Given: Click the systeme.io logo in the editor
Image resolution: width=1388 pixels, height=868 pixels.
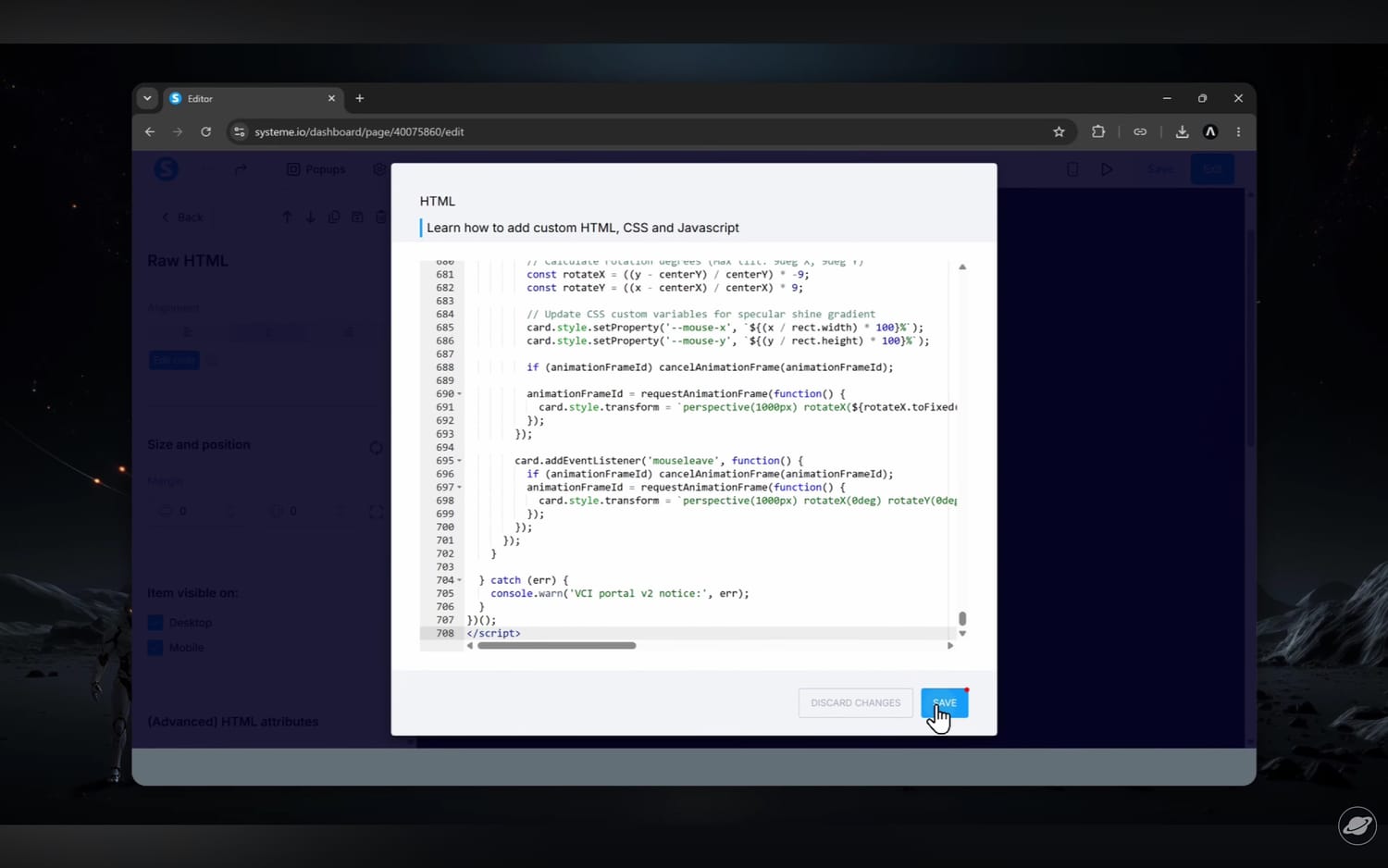Looking at the screenshot, I should (x=166, y=168).
